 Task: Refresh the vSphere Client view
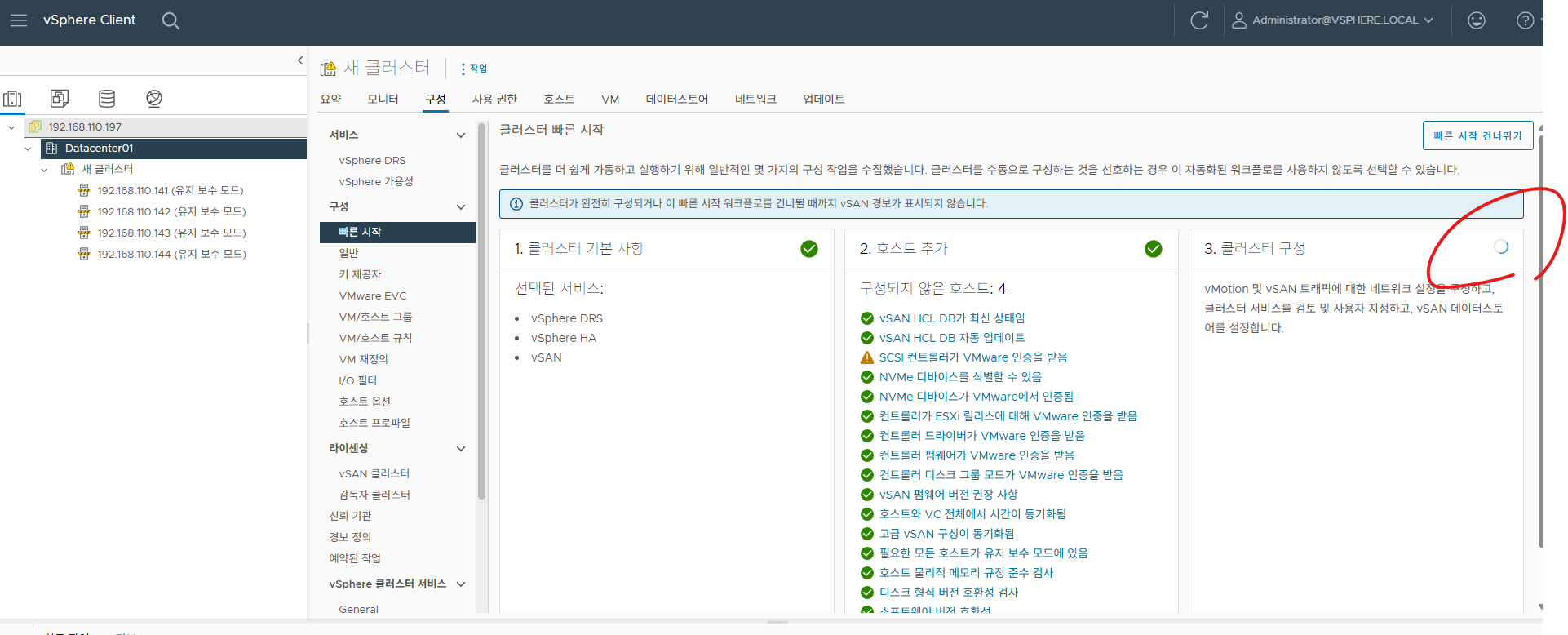point(1199,20)
